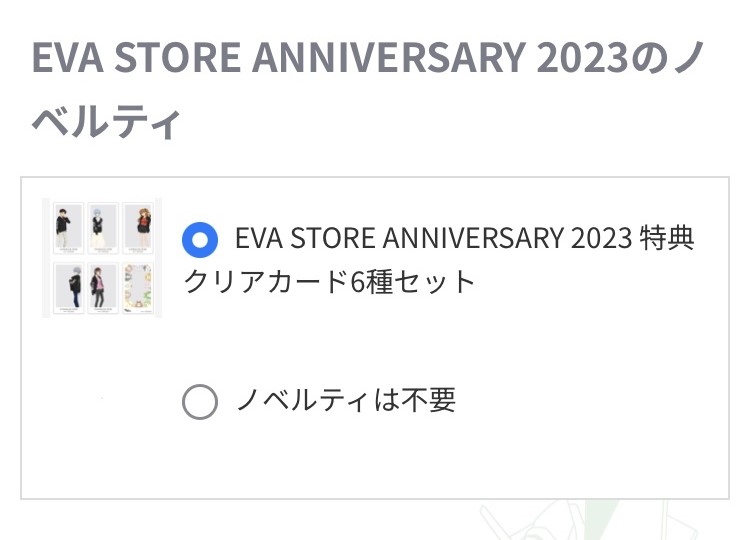Image resolution: width=750 pixels, height=540 pixels.
Task: Click 2023 in the first option label
Action: tap(602, 238)
